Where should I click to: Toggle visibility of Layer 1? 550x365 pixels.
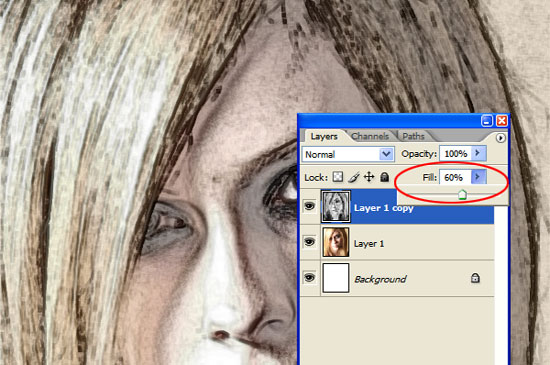pyautogui.click(x=309, y=242)
